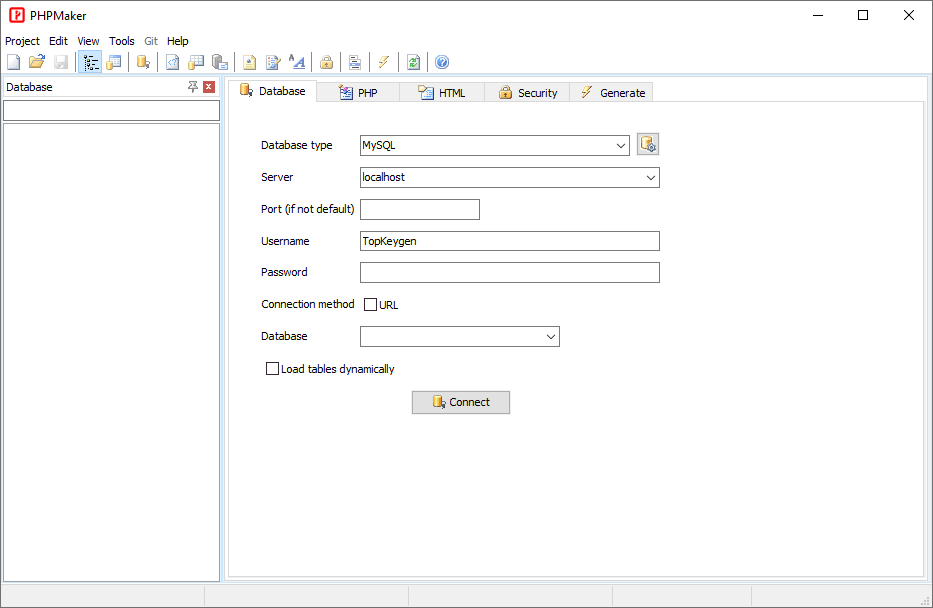This screenshot has width=933, height=608.
Task: Click the font letter A toolbar icon
Action: click(297, 62)
